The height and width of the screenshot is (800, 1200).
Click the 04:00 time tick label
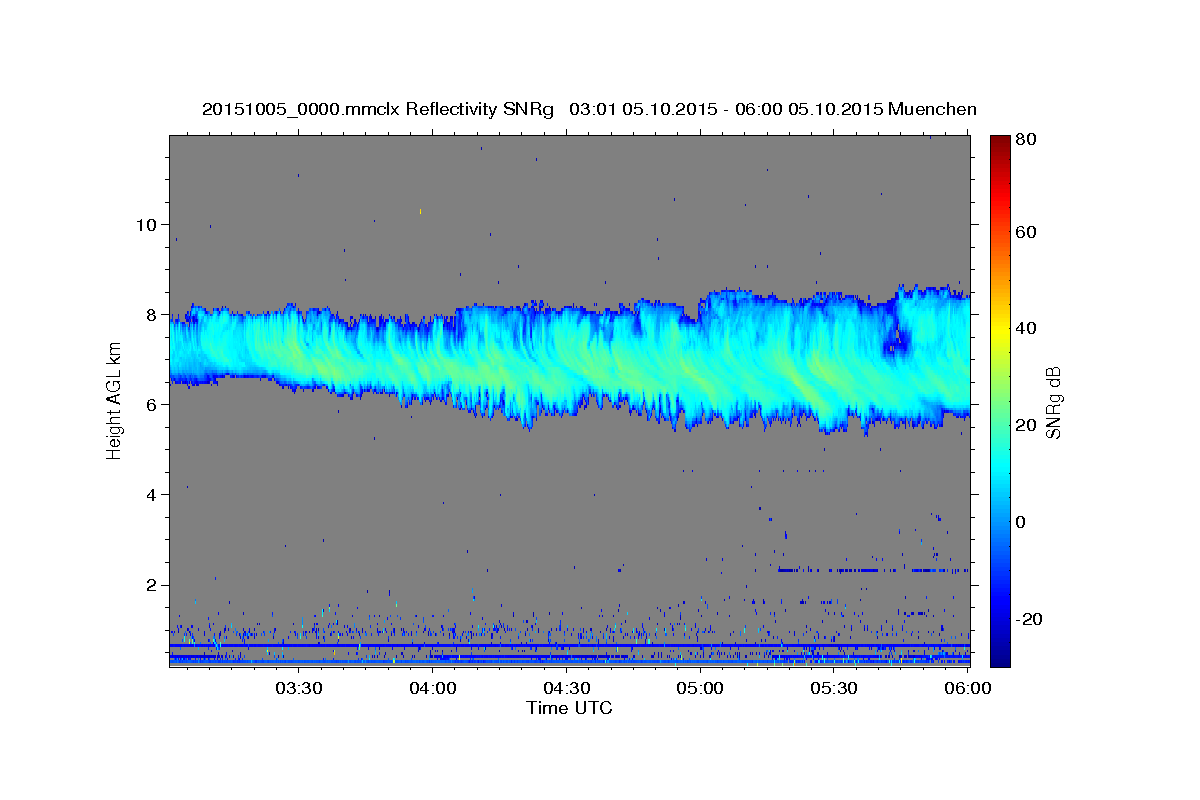433,688
